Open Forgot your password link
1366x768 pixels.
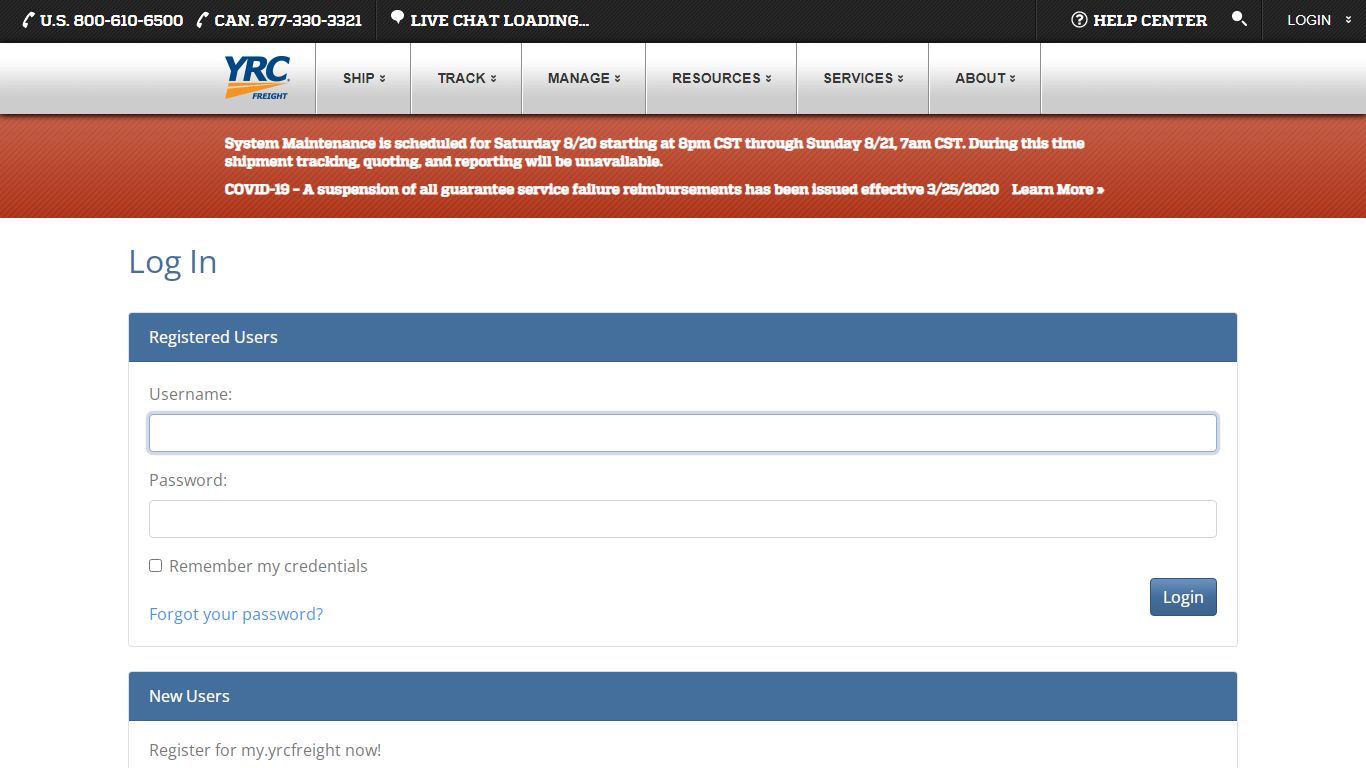click(x=236, y=614)
